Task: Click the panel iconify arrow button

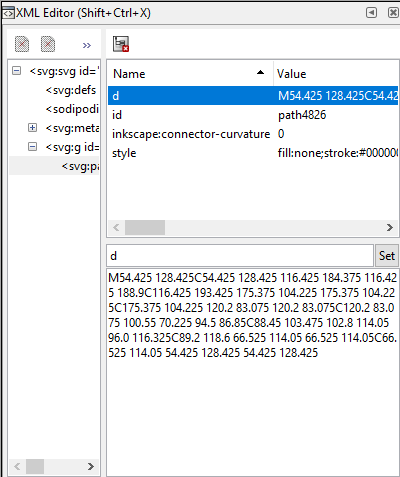Action: pyautogui.click(x=371, y=13)
